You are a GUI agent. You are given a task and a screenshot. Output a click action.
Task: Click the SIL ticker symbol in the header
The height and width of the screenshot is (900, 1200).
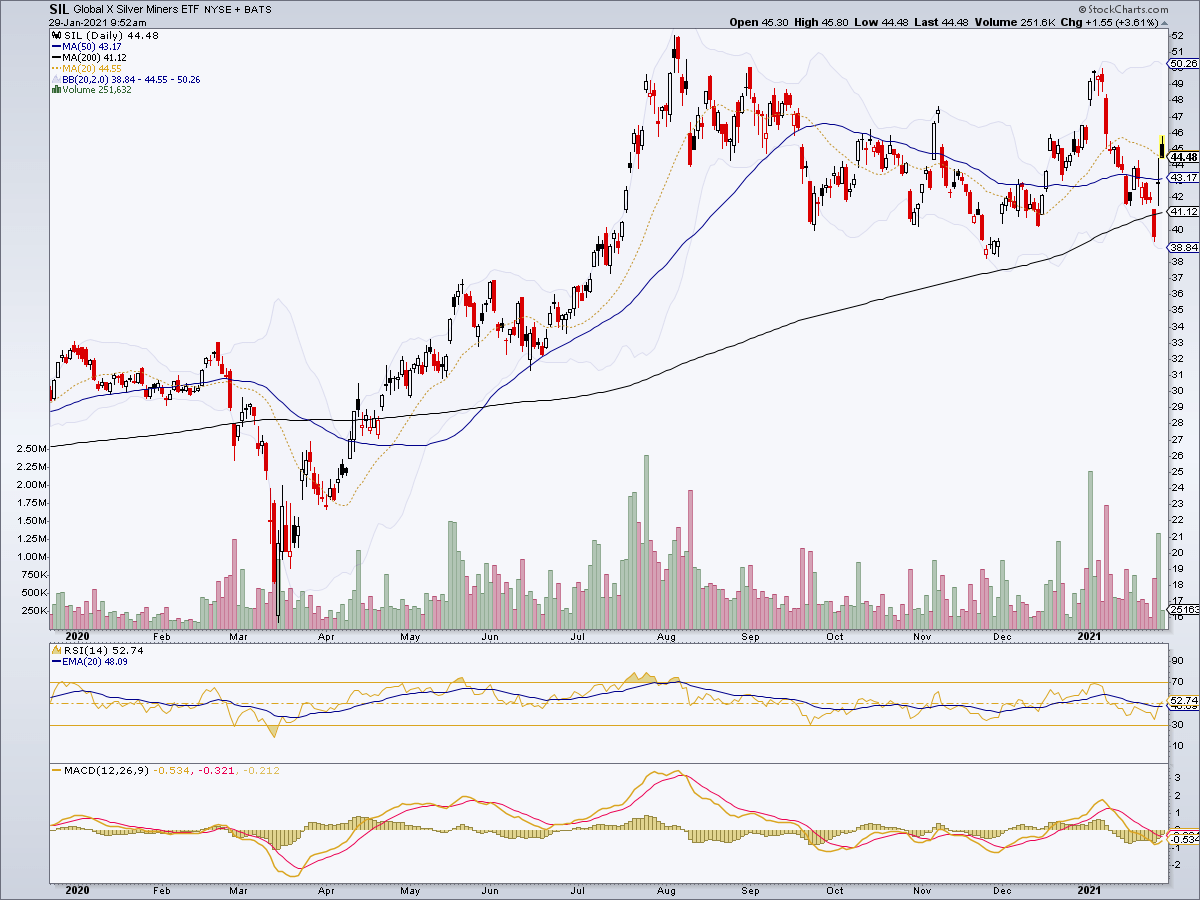(60, 8)
